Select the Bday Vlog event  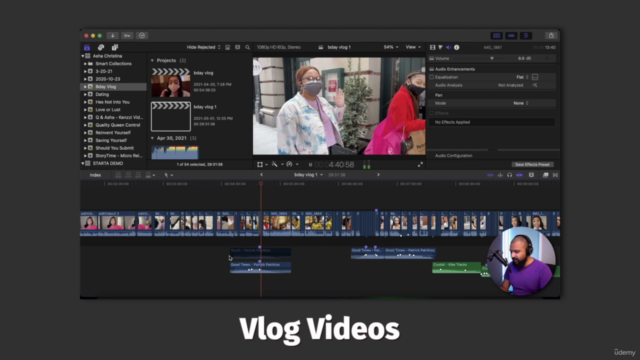[113, 87]
